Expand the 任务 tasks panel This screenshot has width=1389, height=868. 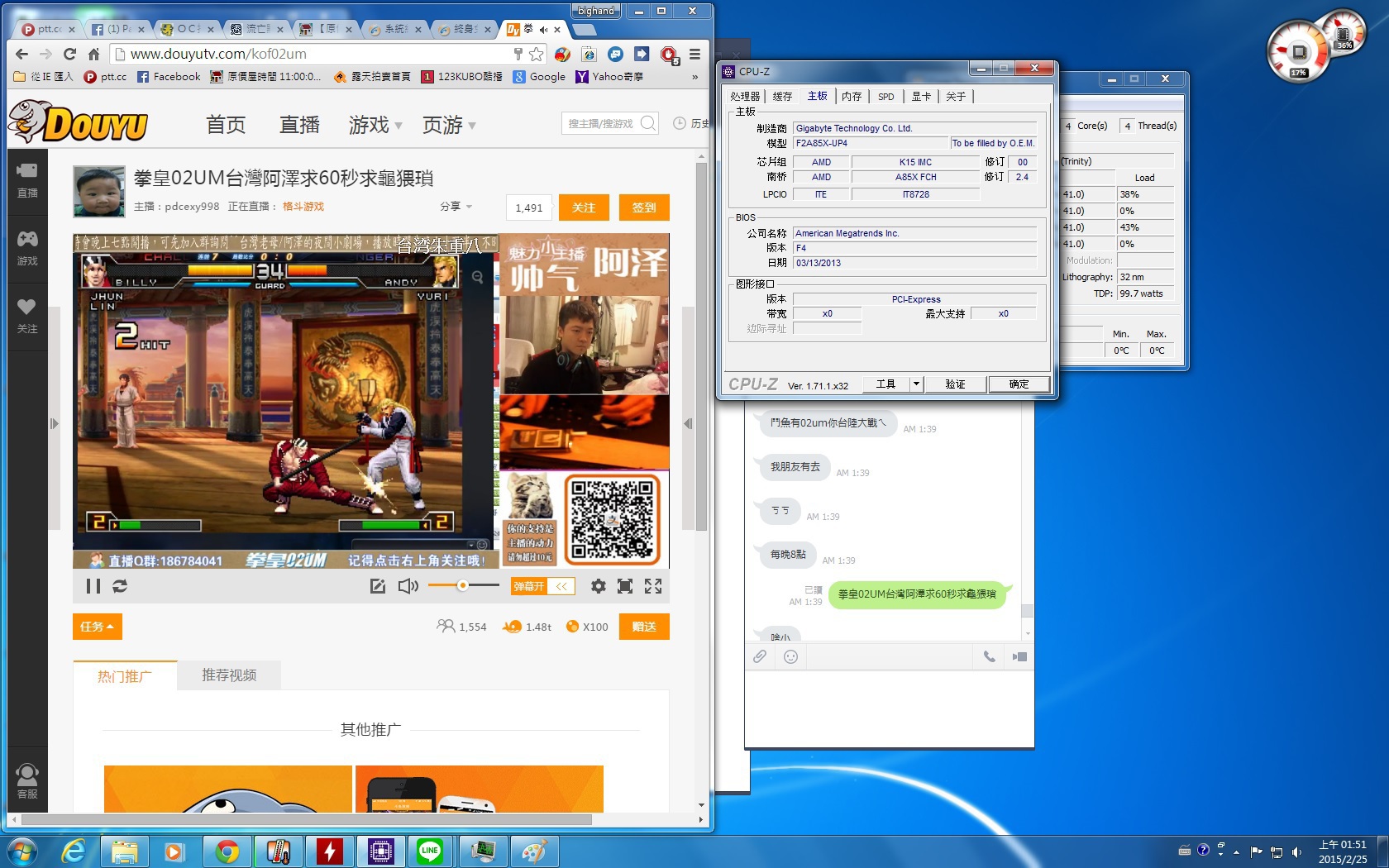tap(97, 627)
